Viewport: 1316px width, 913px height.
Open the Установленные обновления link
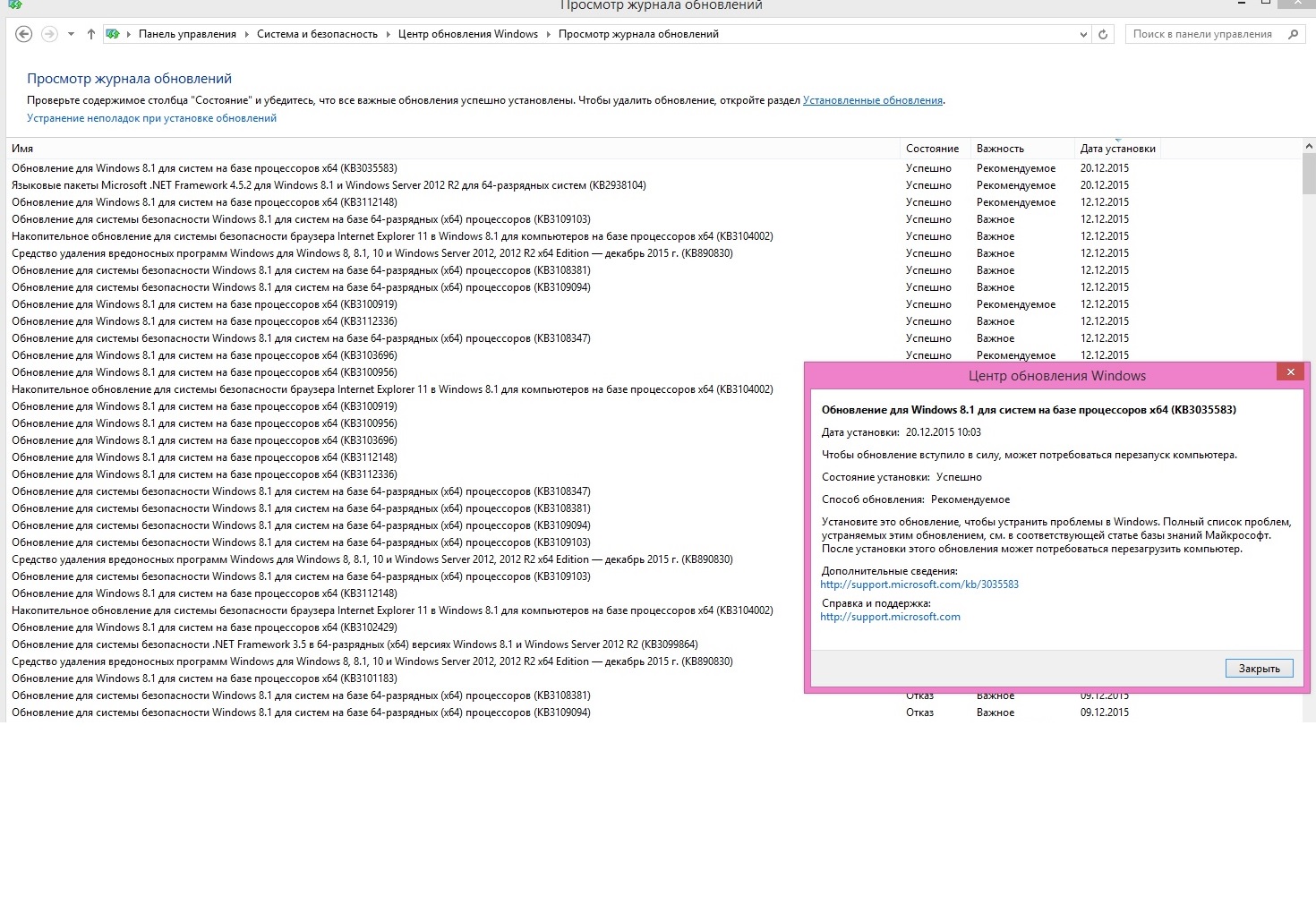[x=873, y=100]
